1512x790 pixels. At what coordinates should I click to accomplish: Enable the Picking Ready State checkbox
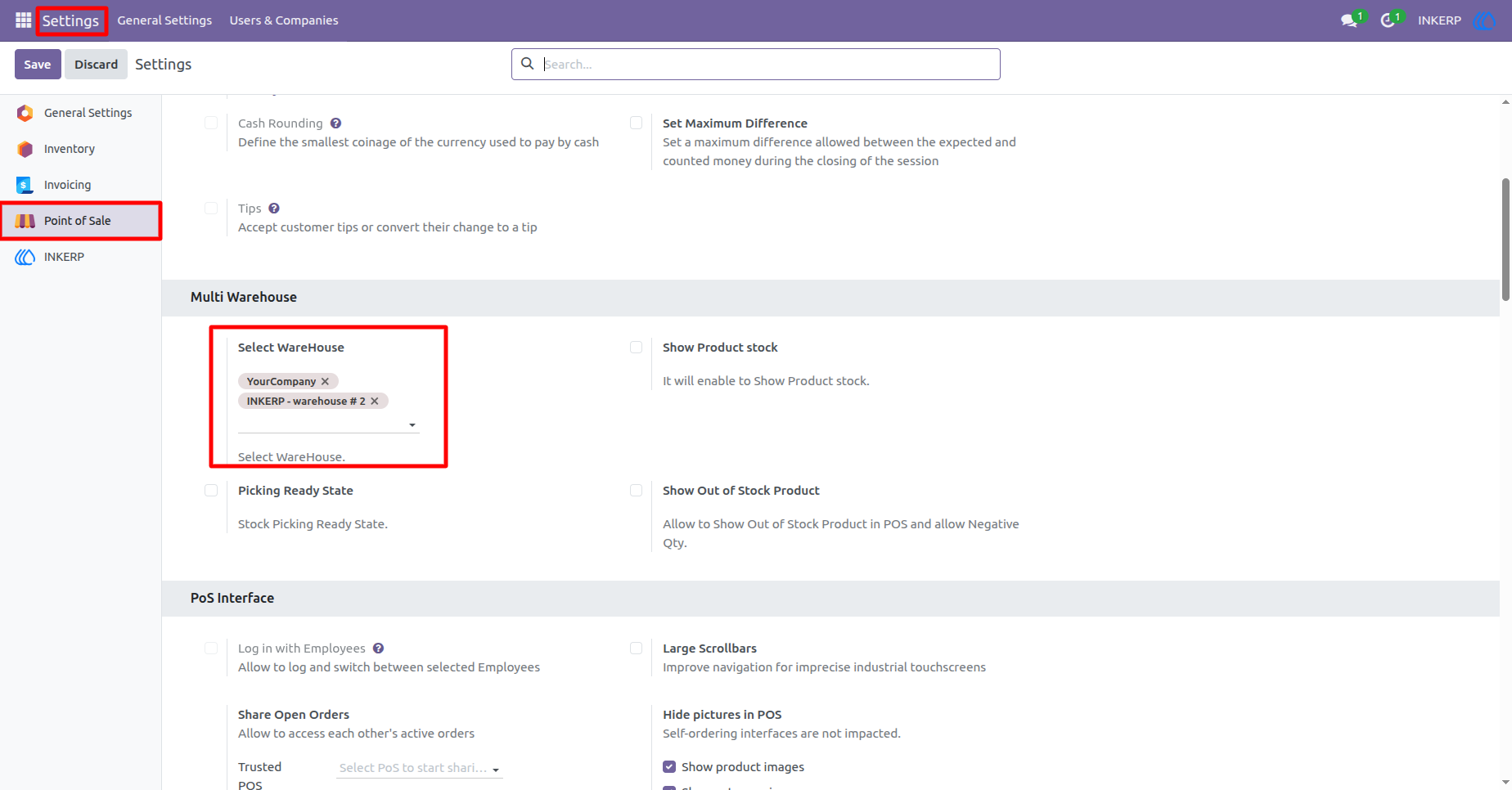pyautogui.click(x=211, y=491)
